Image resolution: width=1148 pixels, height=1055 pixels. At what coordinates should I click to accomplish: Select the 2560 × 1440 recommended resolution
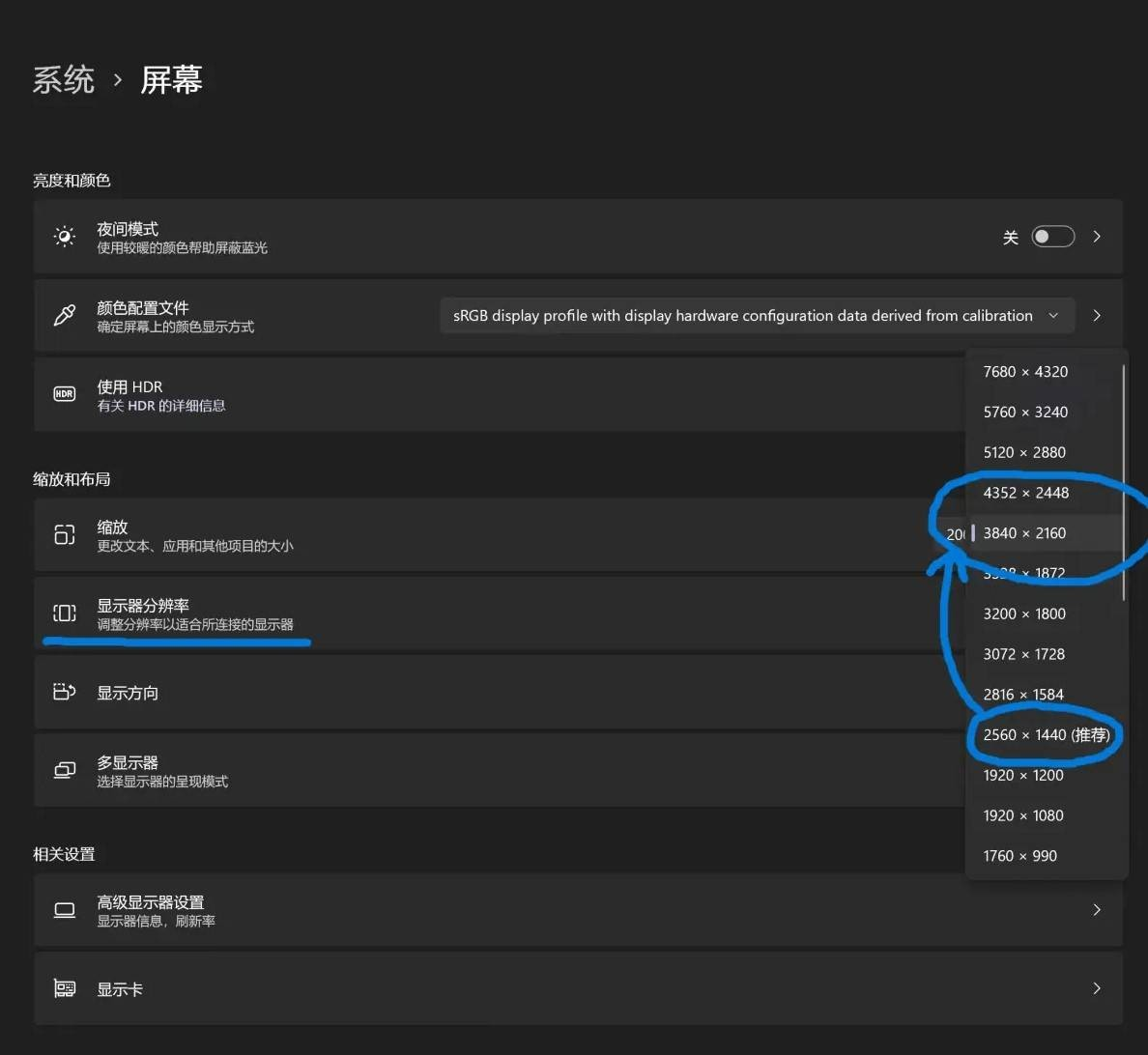(1045, 735)
